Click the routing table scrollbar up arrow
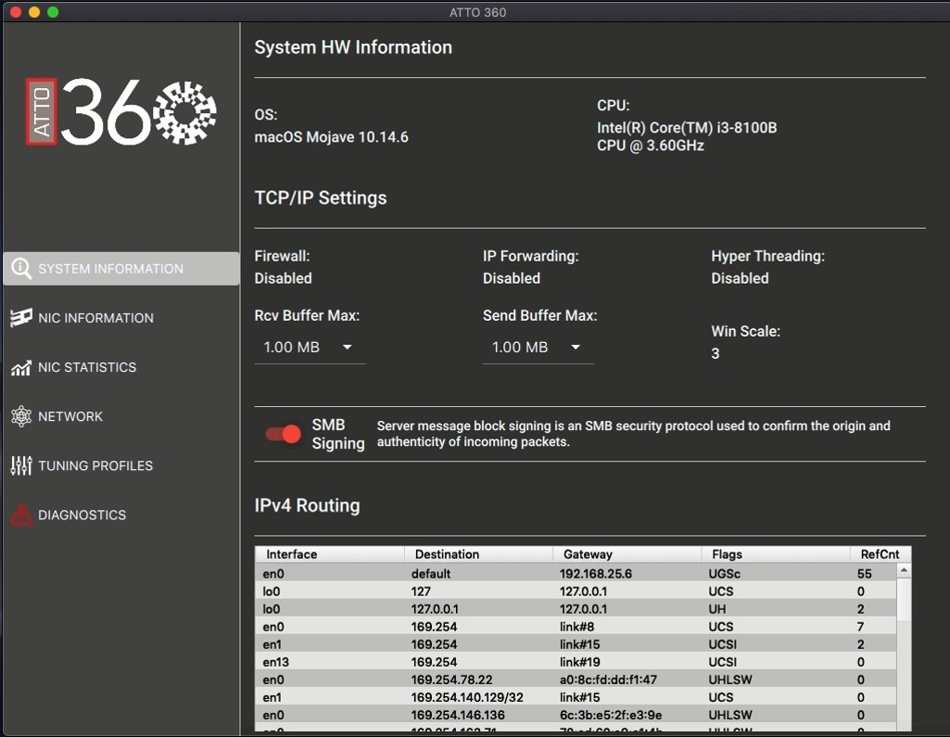Image resolution: width=950 pixels, height=737 pixels. [x=903, y=571]
